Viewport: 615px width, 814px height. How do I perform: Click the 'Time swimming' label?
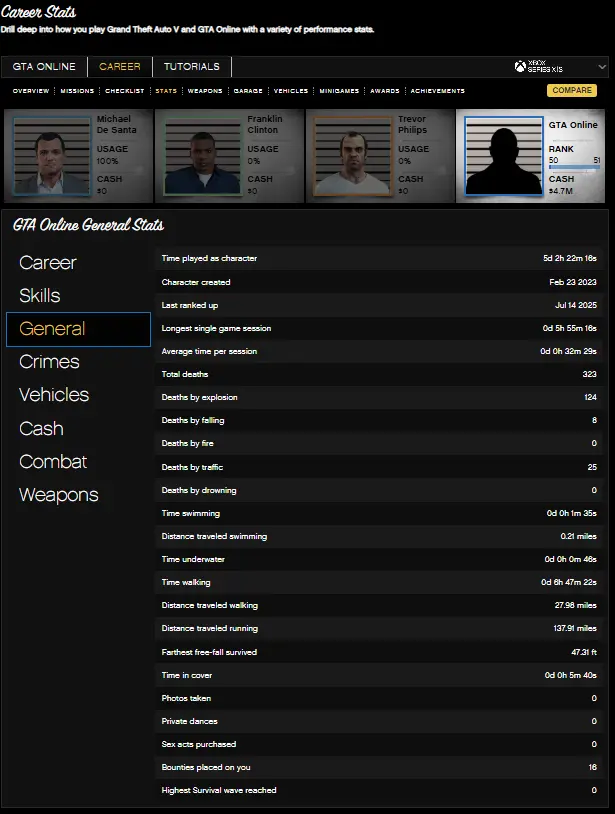[x=190, y=513]
